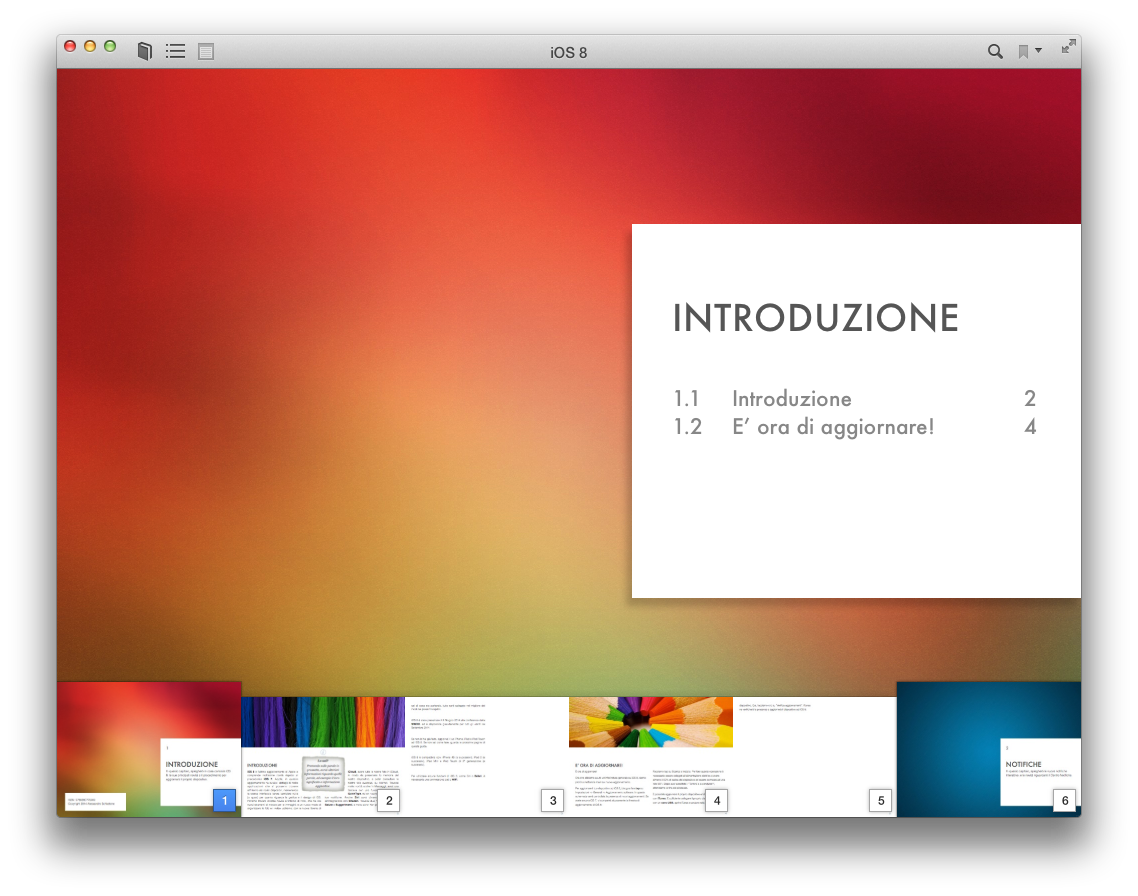Select page 1 Introduzione thumbnail
The height and width of the screenshot is (896, 1138).
pos(149,749)
